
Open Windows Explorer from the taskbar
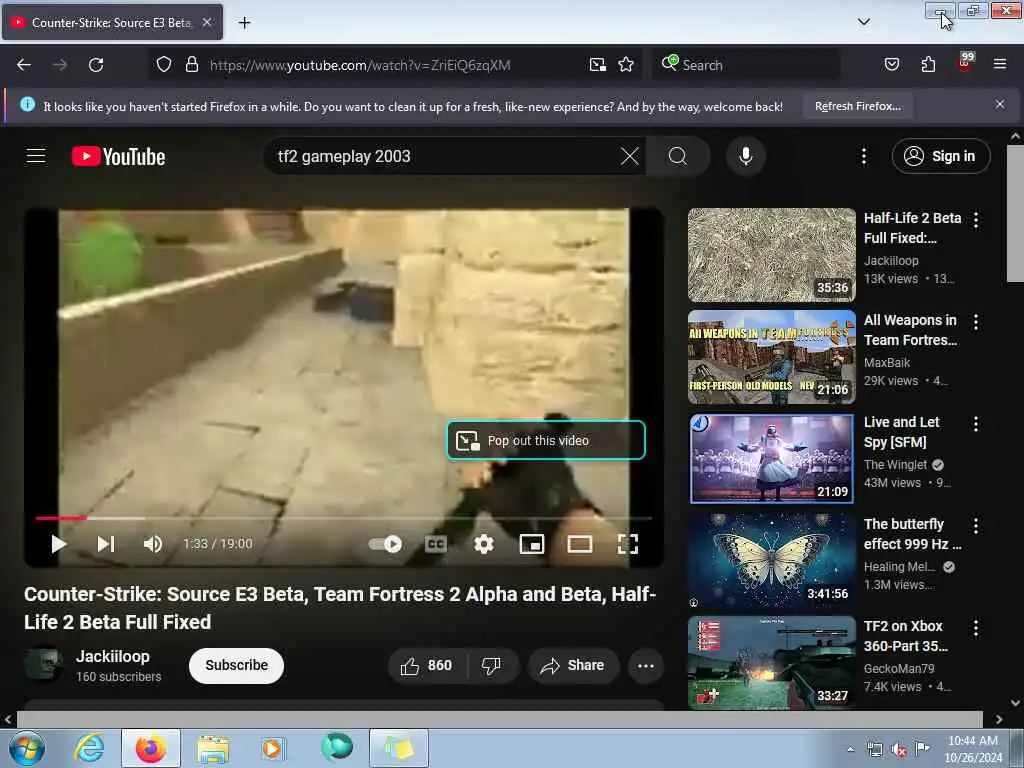click(x=213, y=749)
